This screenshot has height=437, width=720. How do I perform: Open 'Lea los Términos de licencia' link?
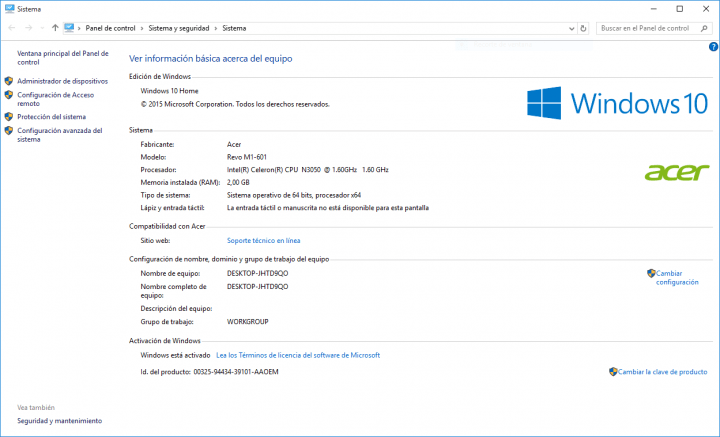298,355
